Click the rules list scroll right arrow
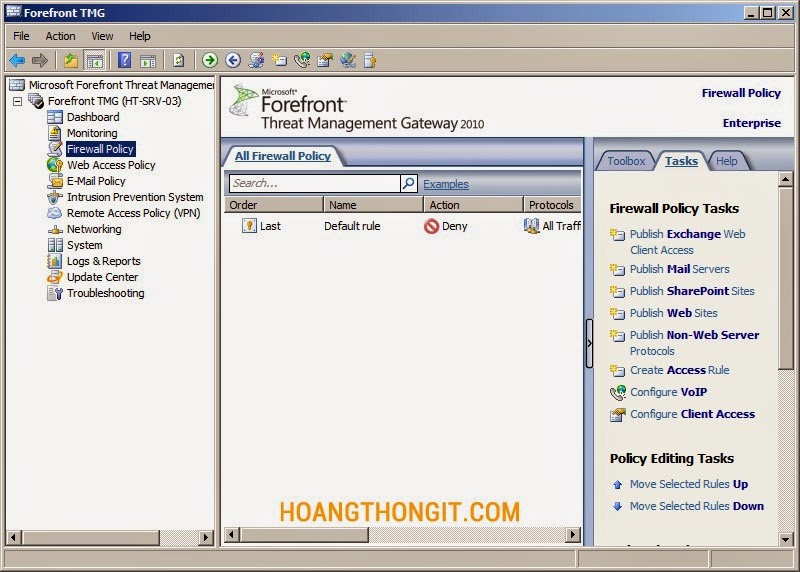The width and height of the screenshot is (800, 572). pos(573,535)
